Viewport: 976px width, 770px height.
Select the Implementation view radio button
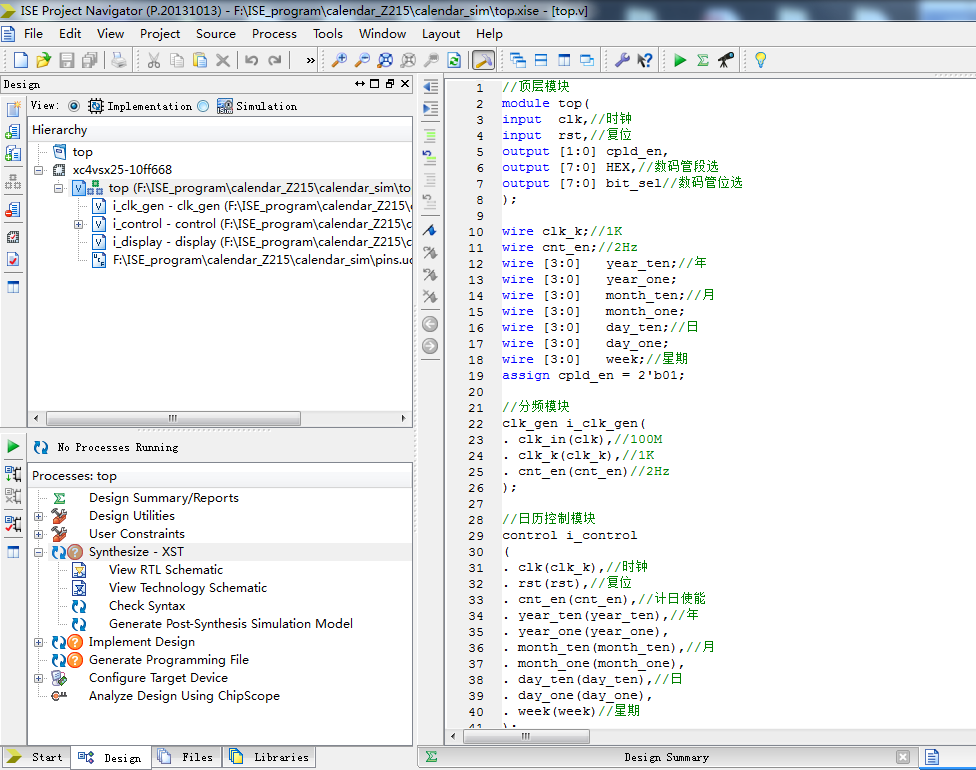click(x=74, y=106)
